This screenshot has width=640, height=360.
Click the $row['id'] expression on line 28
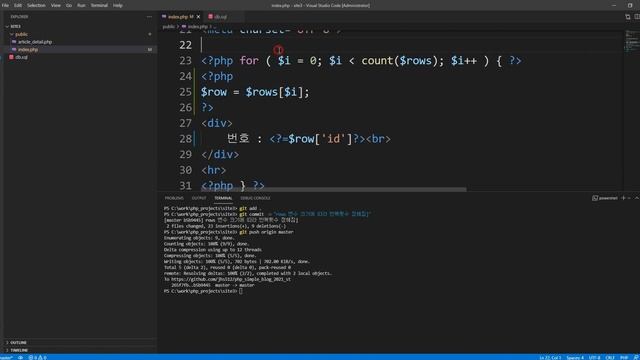(x=320, y=139)
